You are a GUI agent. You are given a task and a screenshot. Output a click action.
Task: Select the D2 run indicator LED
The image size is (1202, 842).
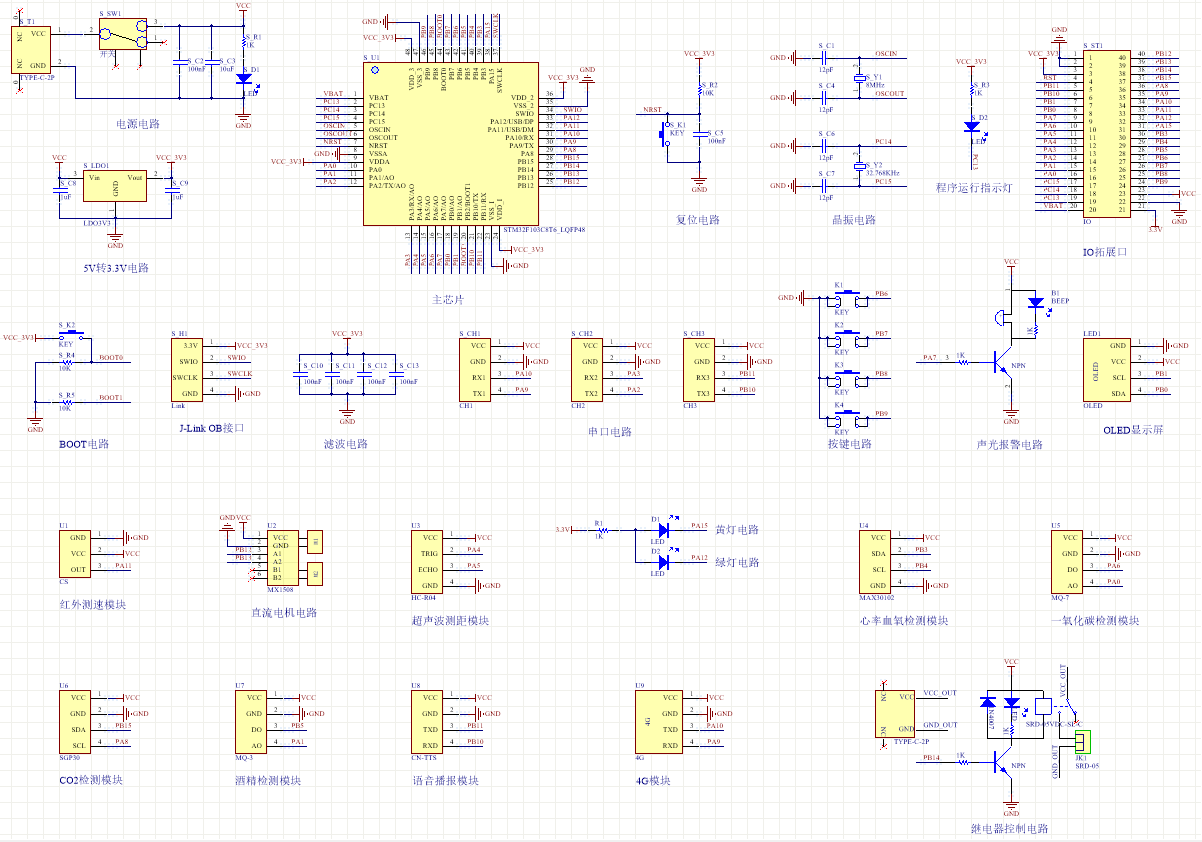click(971, 126)
